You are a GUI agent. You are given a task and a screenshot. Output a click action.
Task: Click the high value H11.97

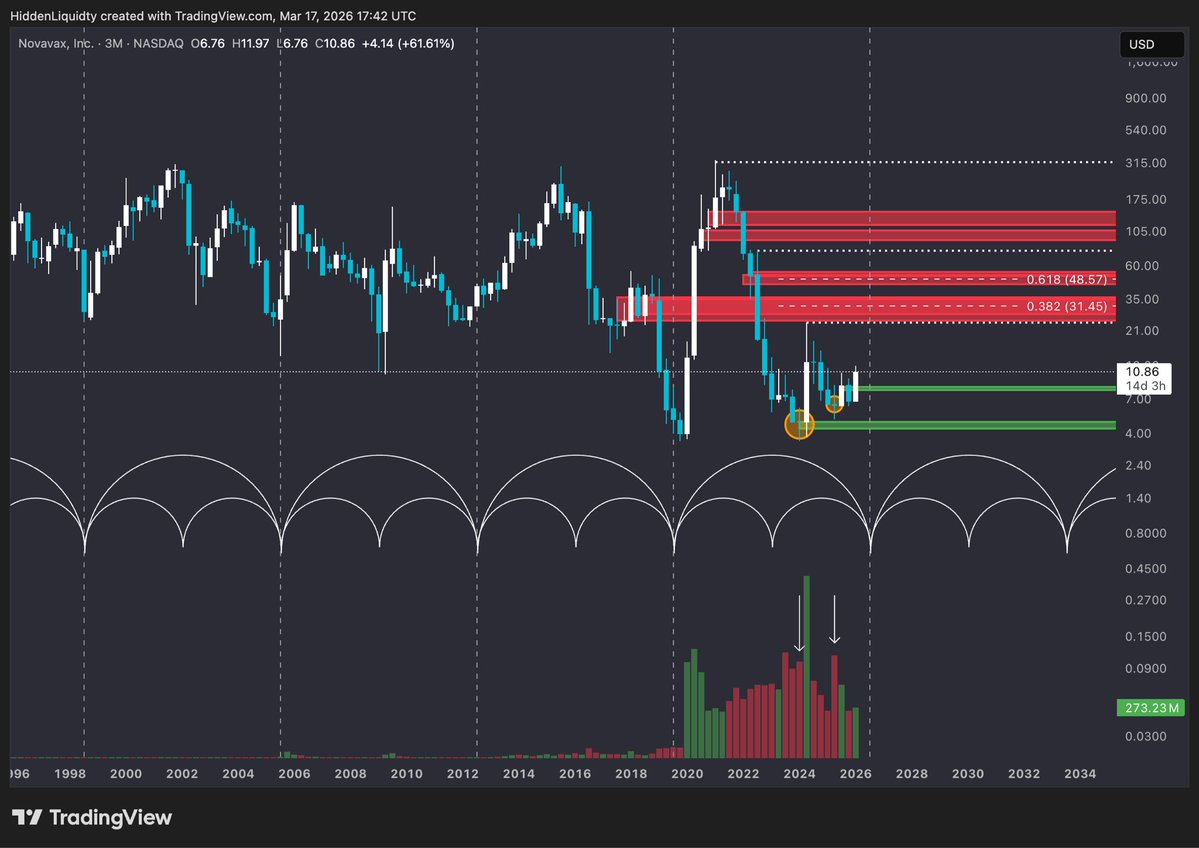tap(250, 44)
